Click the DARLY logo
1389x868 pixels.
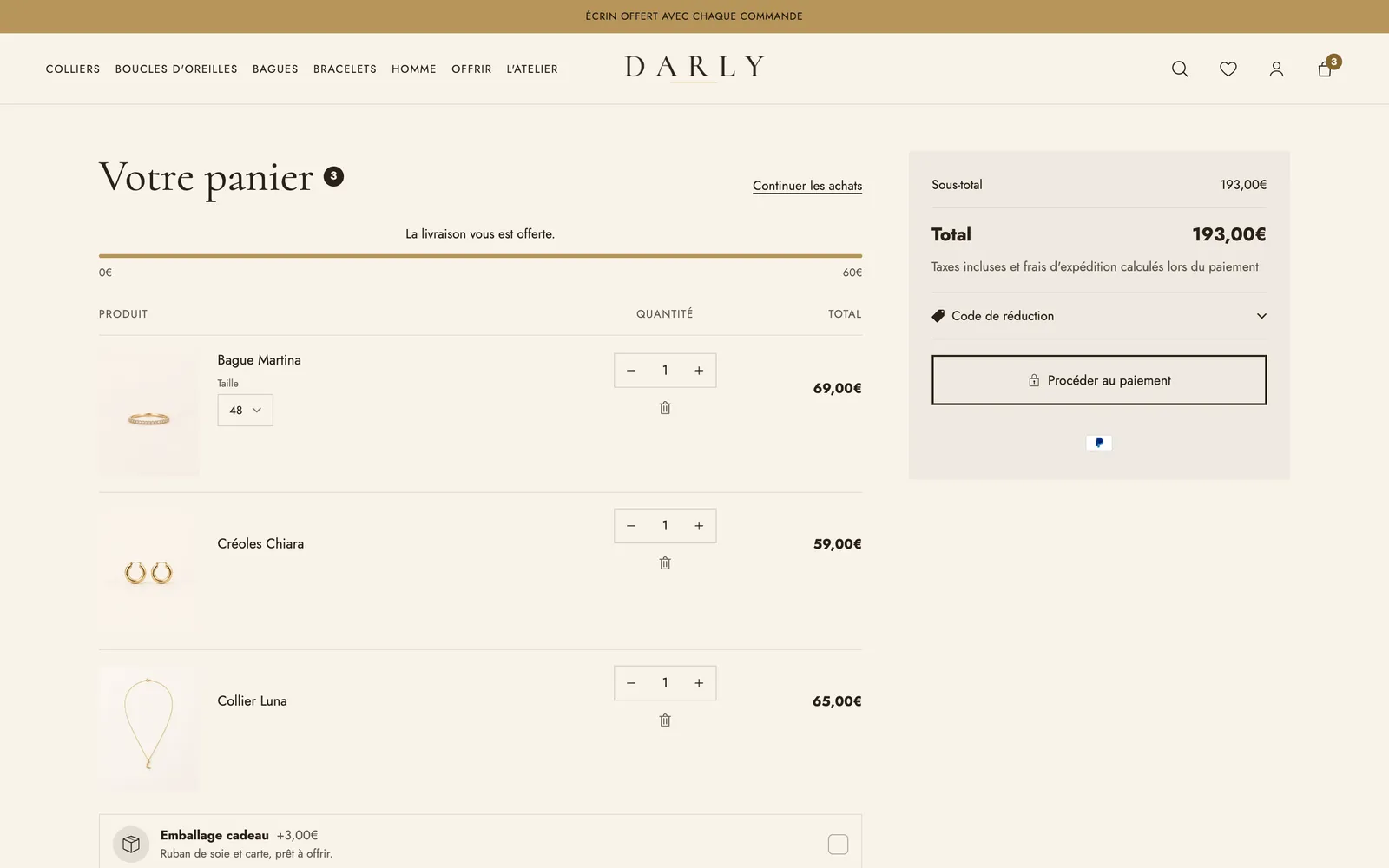pyautogui.click(x=694, y=68)
